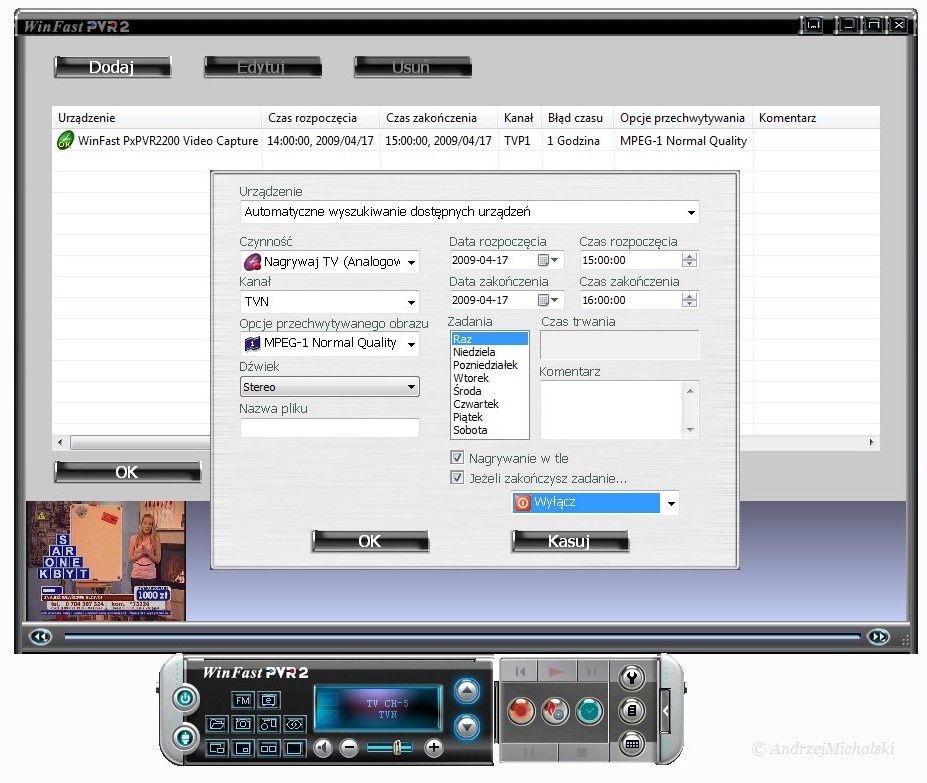
Task: Click the skip-to-start button on the control panel
Action: 520,671
